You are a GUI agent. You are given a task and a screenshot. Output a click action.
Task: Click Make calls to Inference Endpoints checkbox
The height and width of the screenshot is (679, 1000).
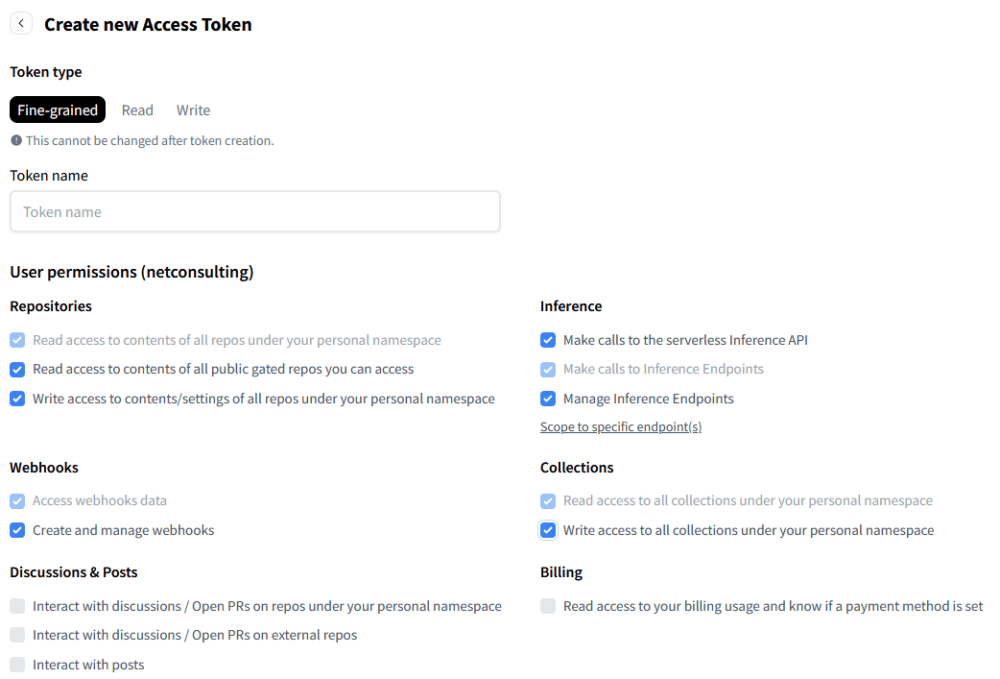click(548, 369)
